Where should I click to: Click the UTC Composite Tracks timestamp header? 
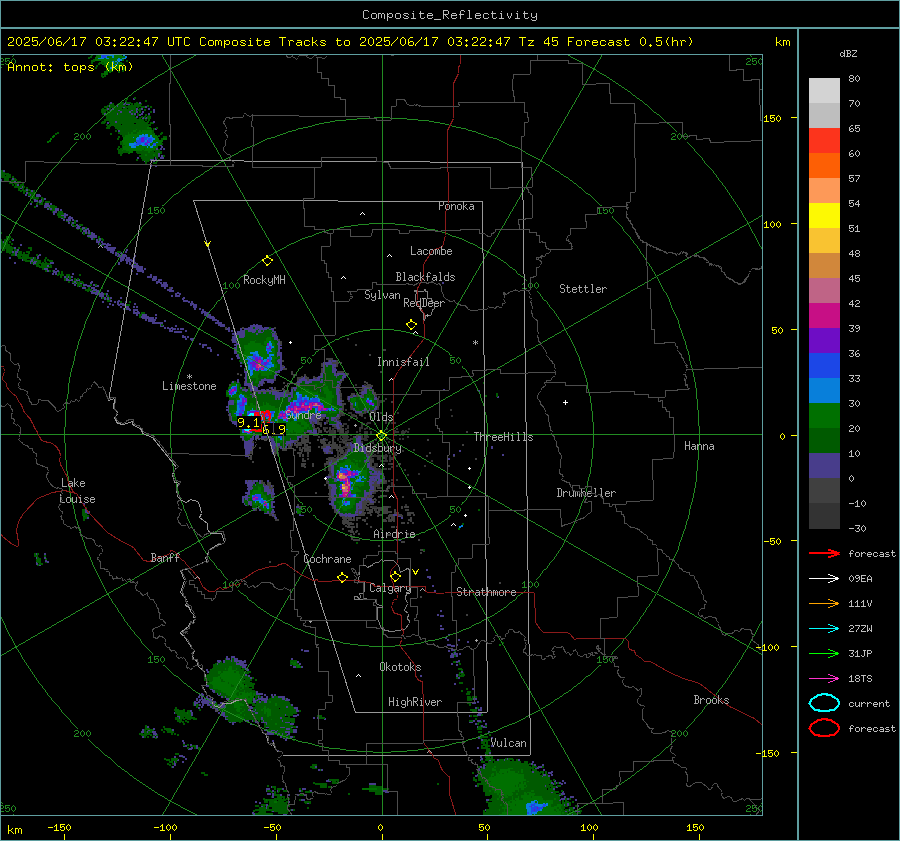[350, 42]
